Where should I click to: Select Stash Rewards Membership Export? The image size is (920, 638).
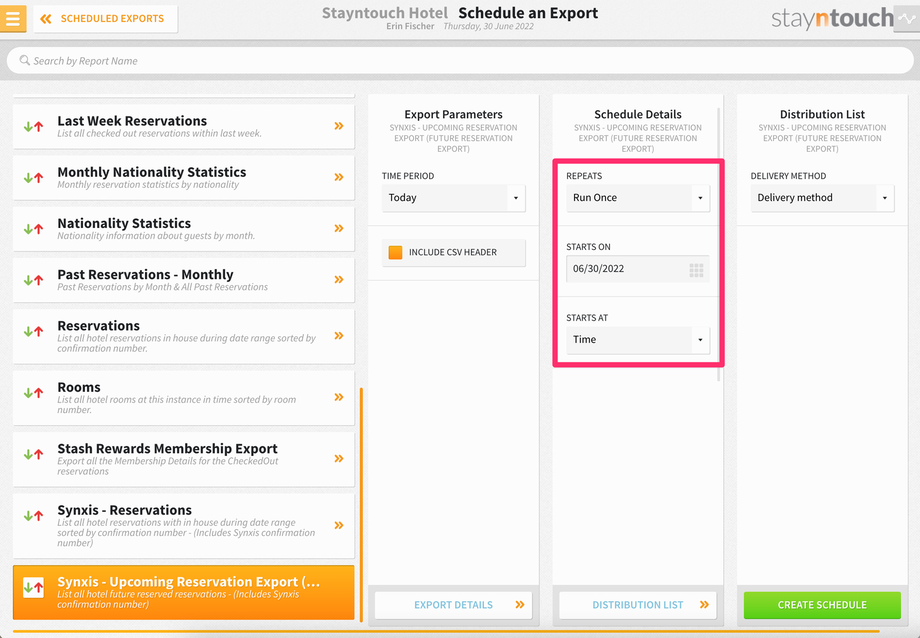184,459
